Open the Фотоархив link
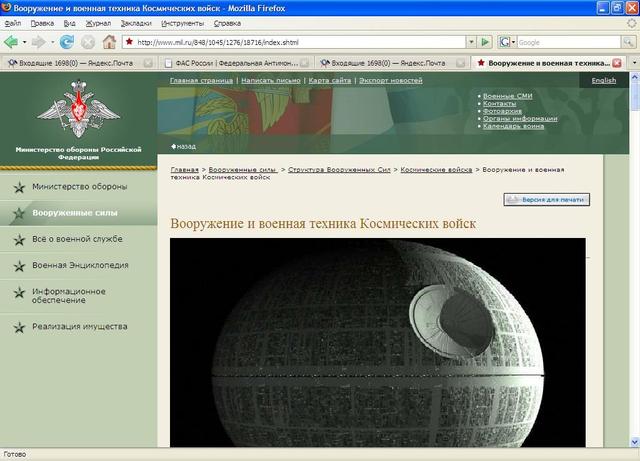640x461 pixels. tap(502, 111)
